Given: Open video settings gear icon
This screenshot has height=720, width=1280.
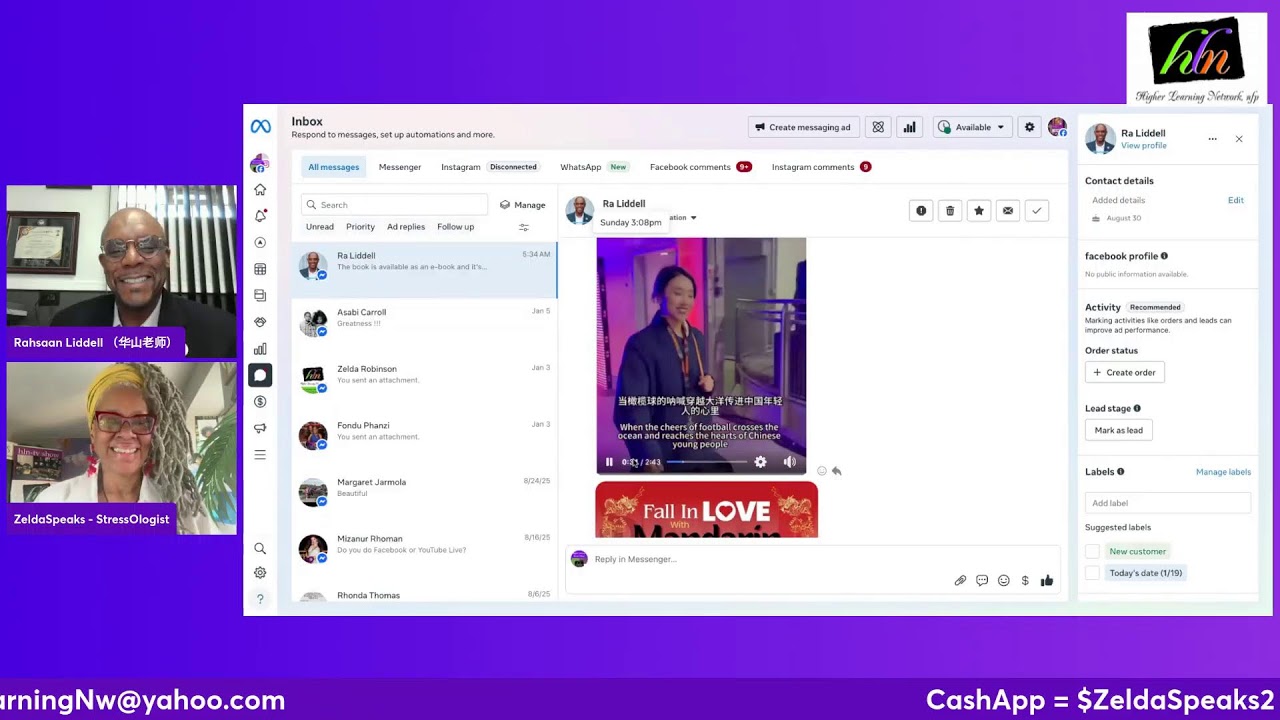Looking at the screenshot, I should tap(760, 462).
